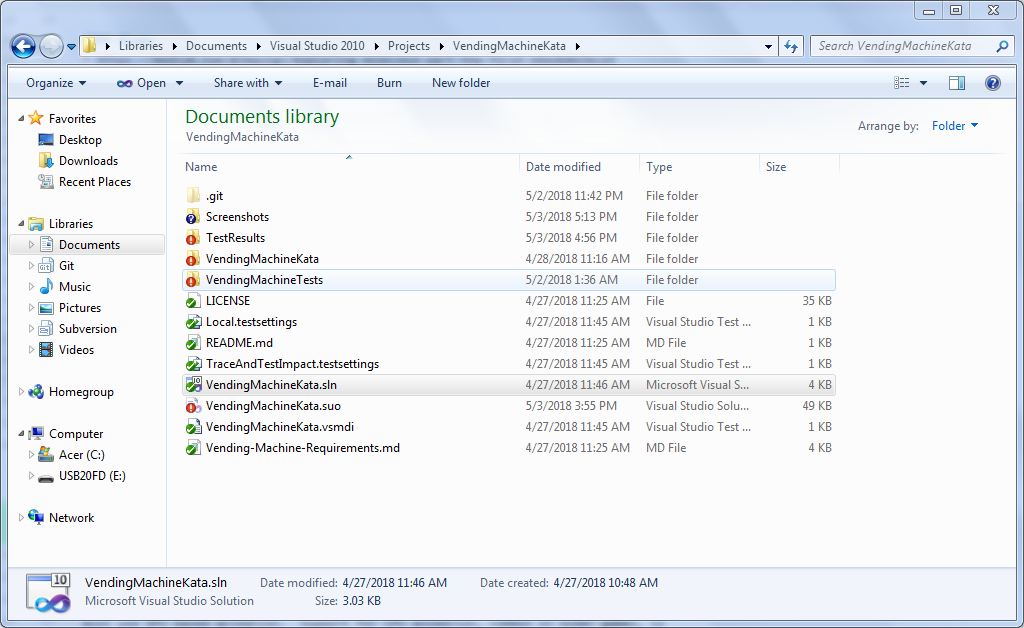Select the VendingMachineKata.vsmdi file icon
Image resolution: width=1024 pixels, height=628 pixels.
pos(193,426)
